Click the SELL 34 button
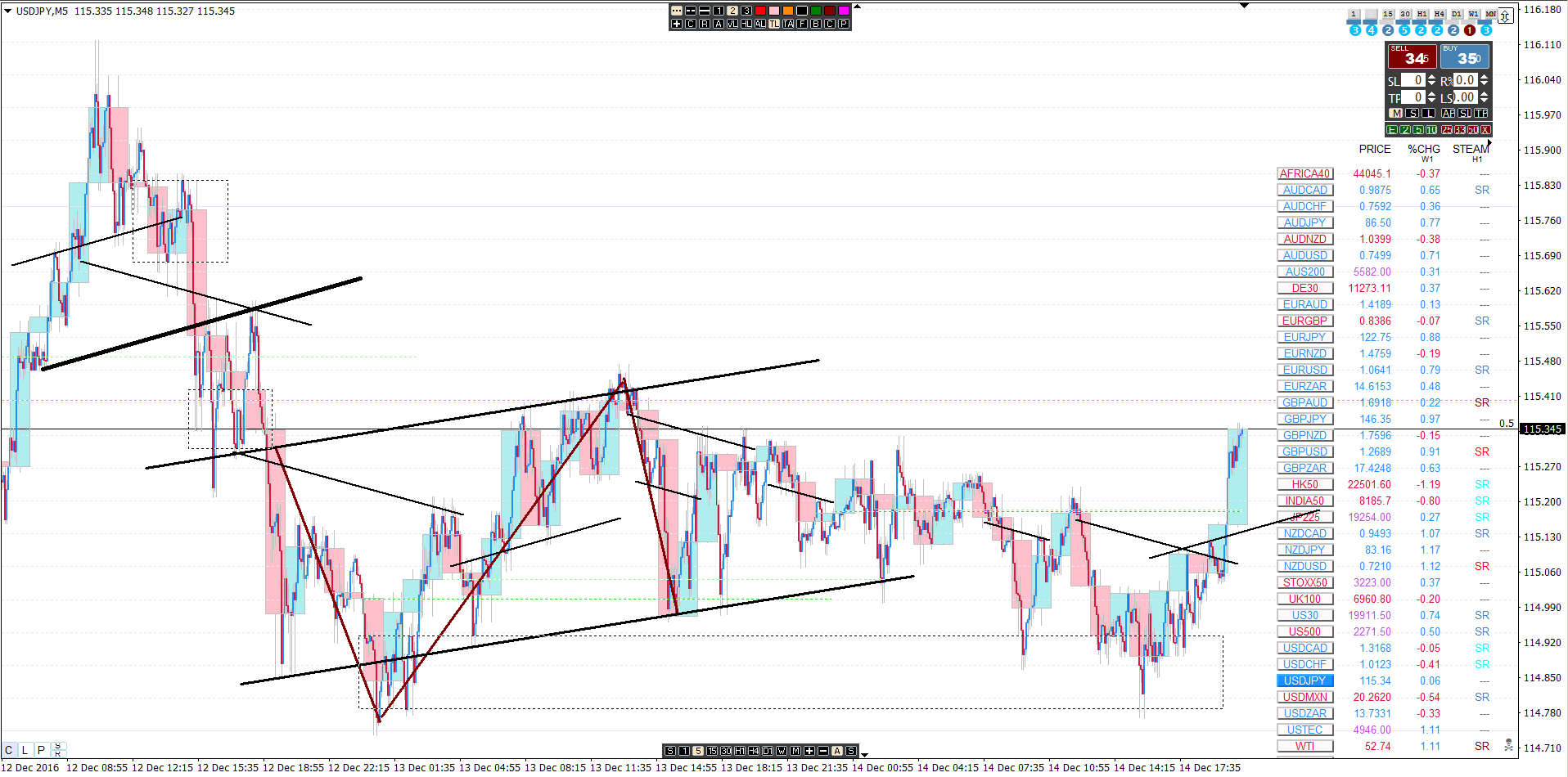 click(1413, 56)
